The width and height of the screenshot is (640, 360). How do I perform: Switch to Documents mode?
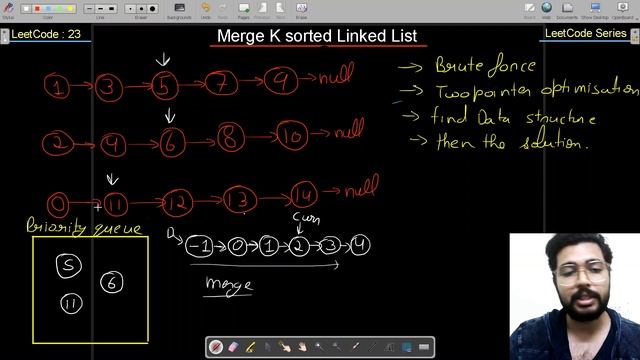567,10
